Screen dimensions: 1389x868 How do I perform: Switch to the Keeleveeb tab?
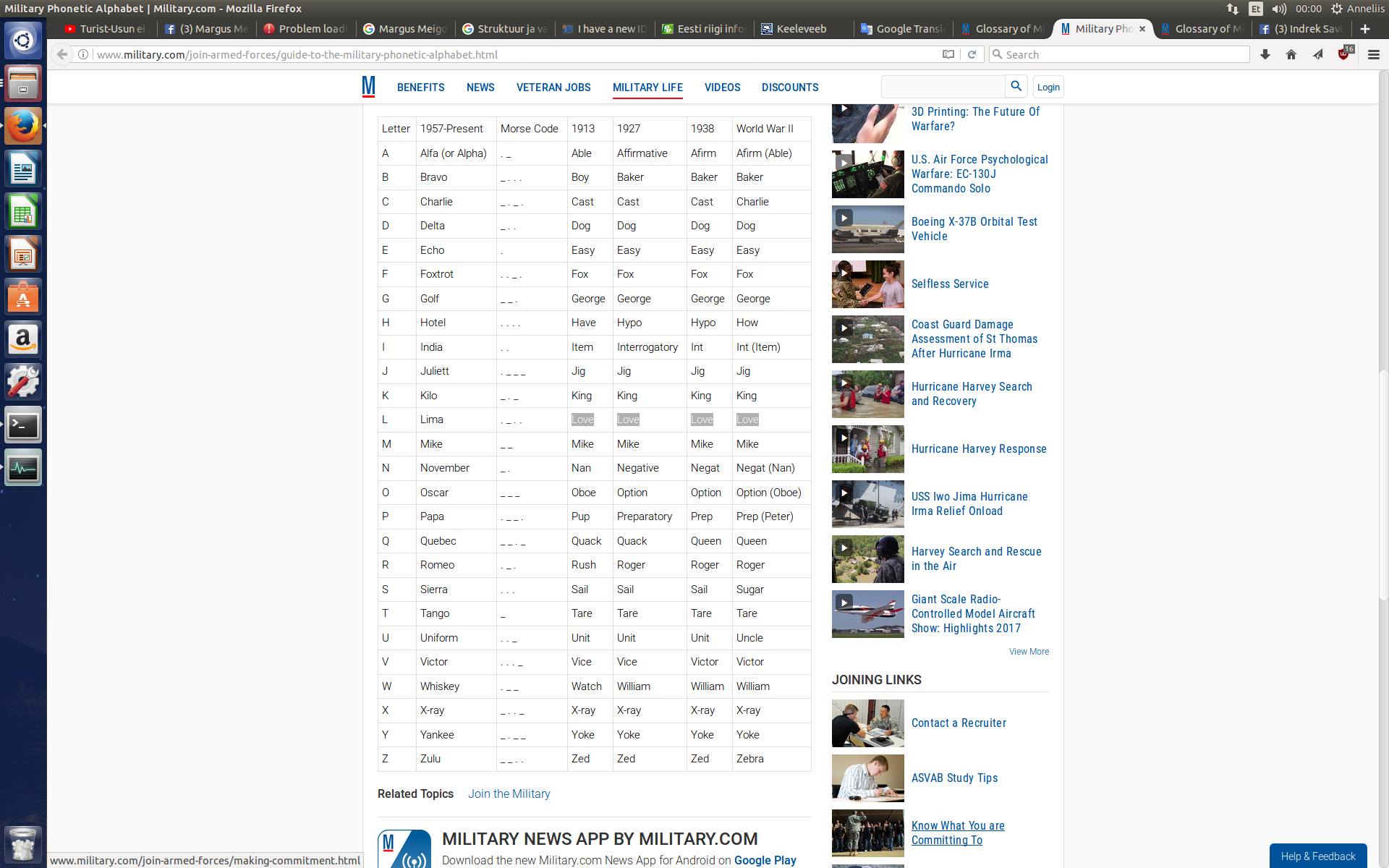(x=800, y=29)
